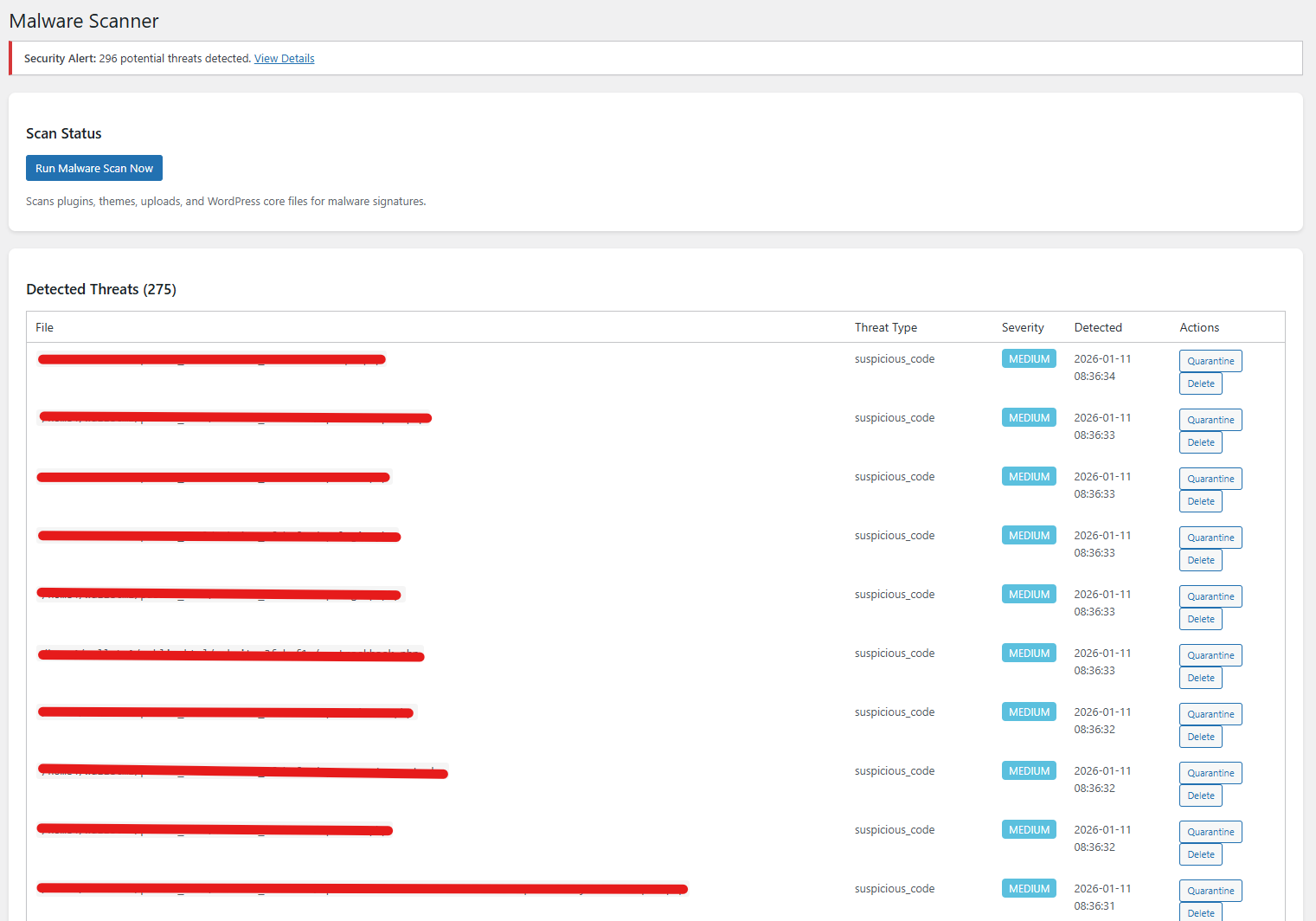Click the suspicious_code label on the first row
The height and width of the screenshot is (921, 1316).
[894, 357]
